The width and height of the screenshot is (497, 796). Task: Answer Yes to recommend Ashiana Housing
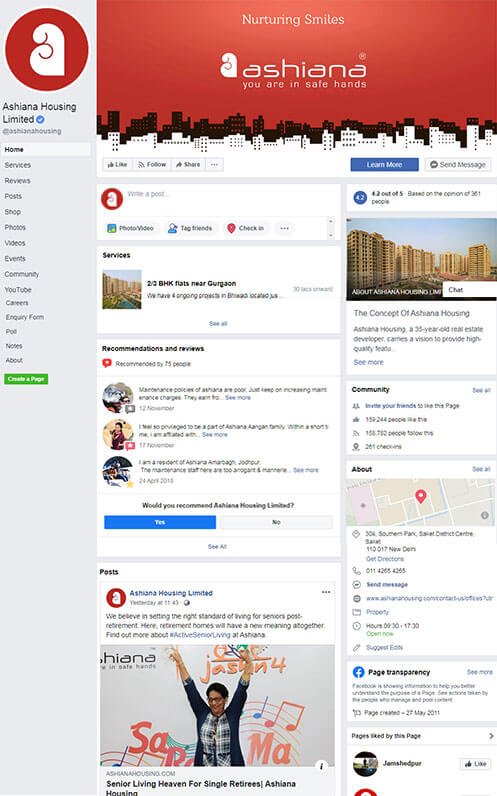pos(160,522)
